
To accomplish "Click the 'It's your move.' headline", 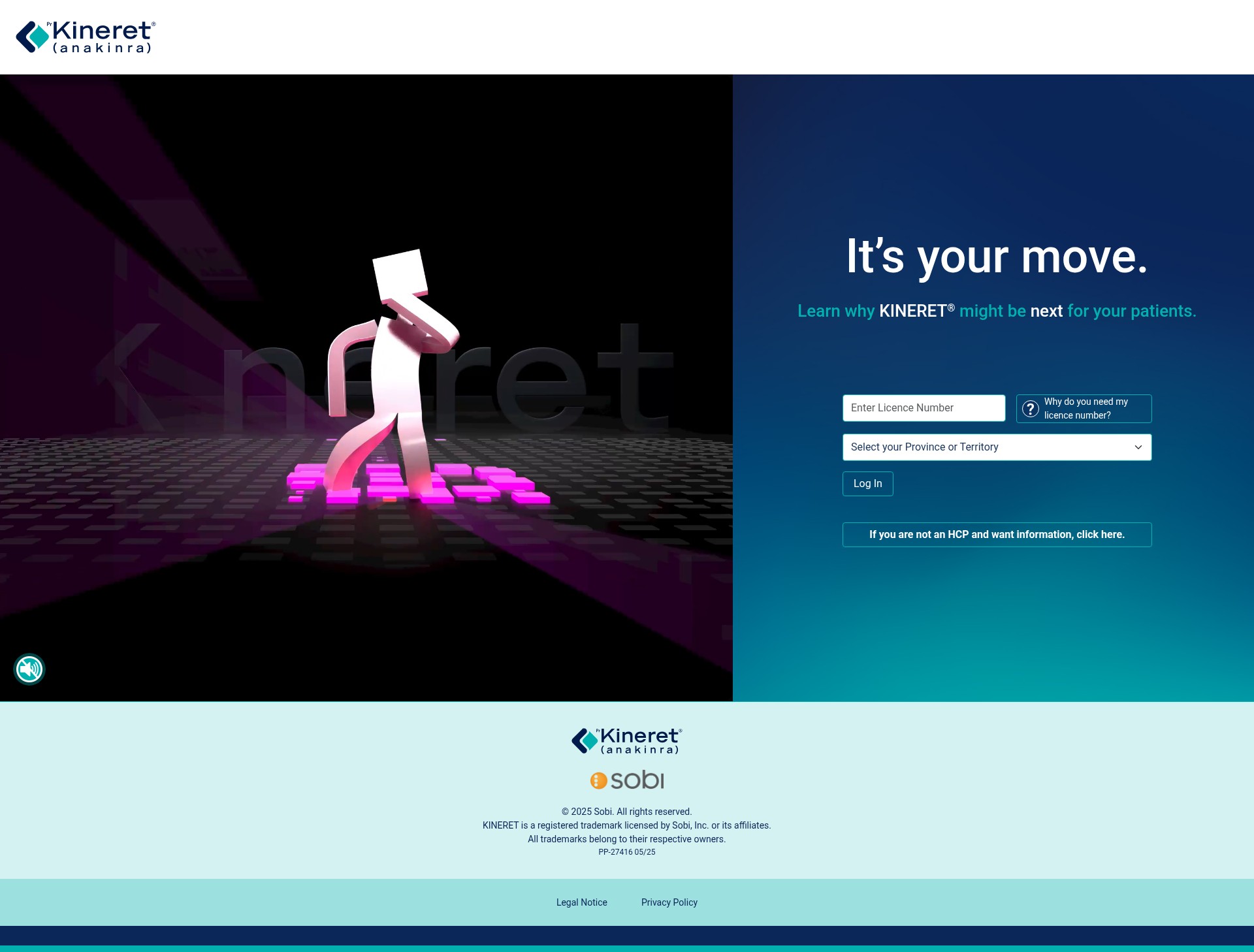I will click(997, 257).
